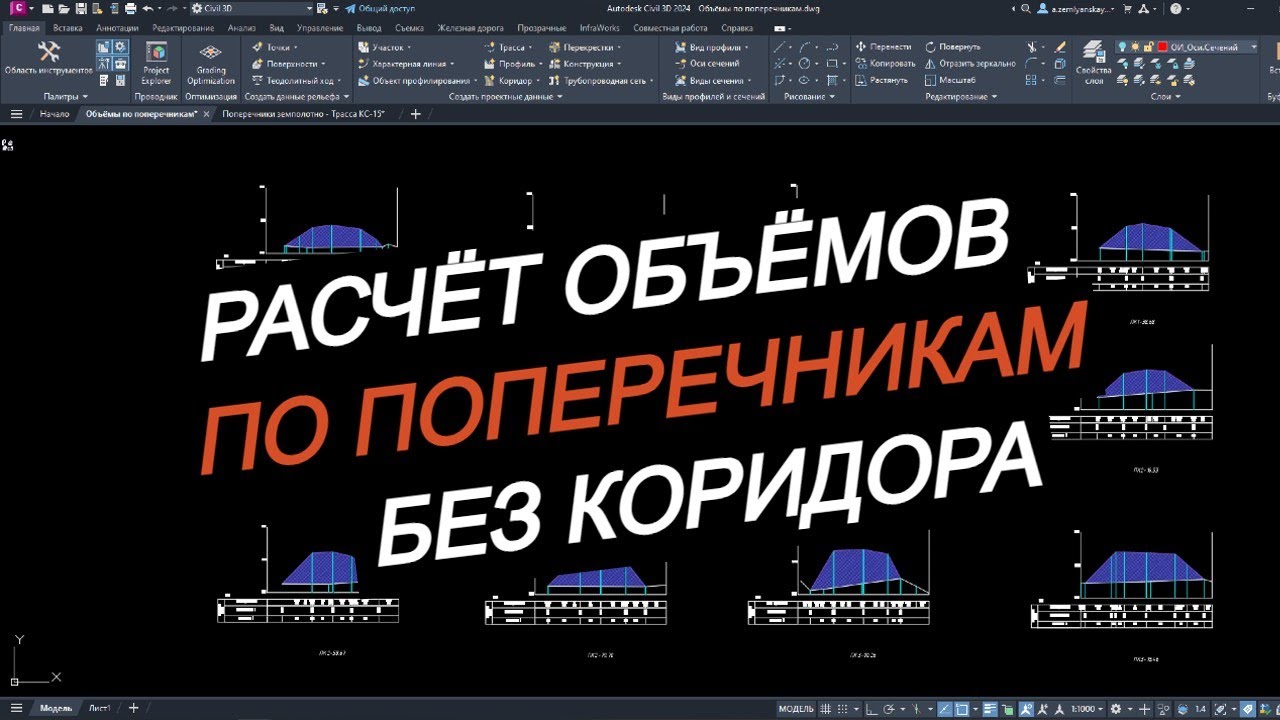Click the Save icon in quick access toolbar

pos(80,8)
